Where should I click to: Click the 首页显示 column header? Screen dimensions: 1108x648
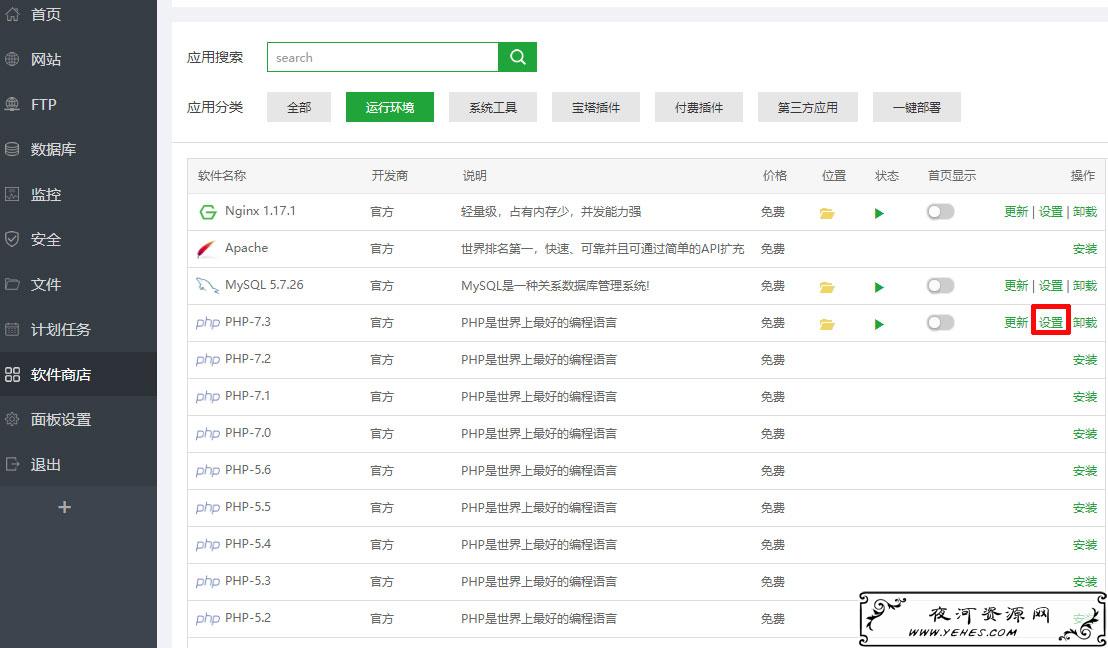click(952, 175)
